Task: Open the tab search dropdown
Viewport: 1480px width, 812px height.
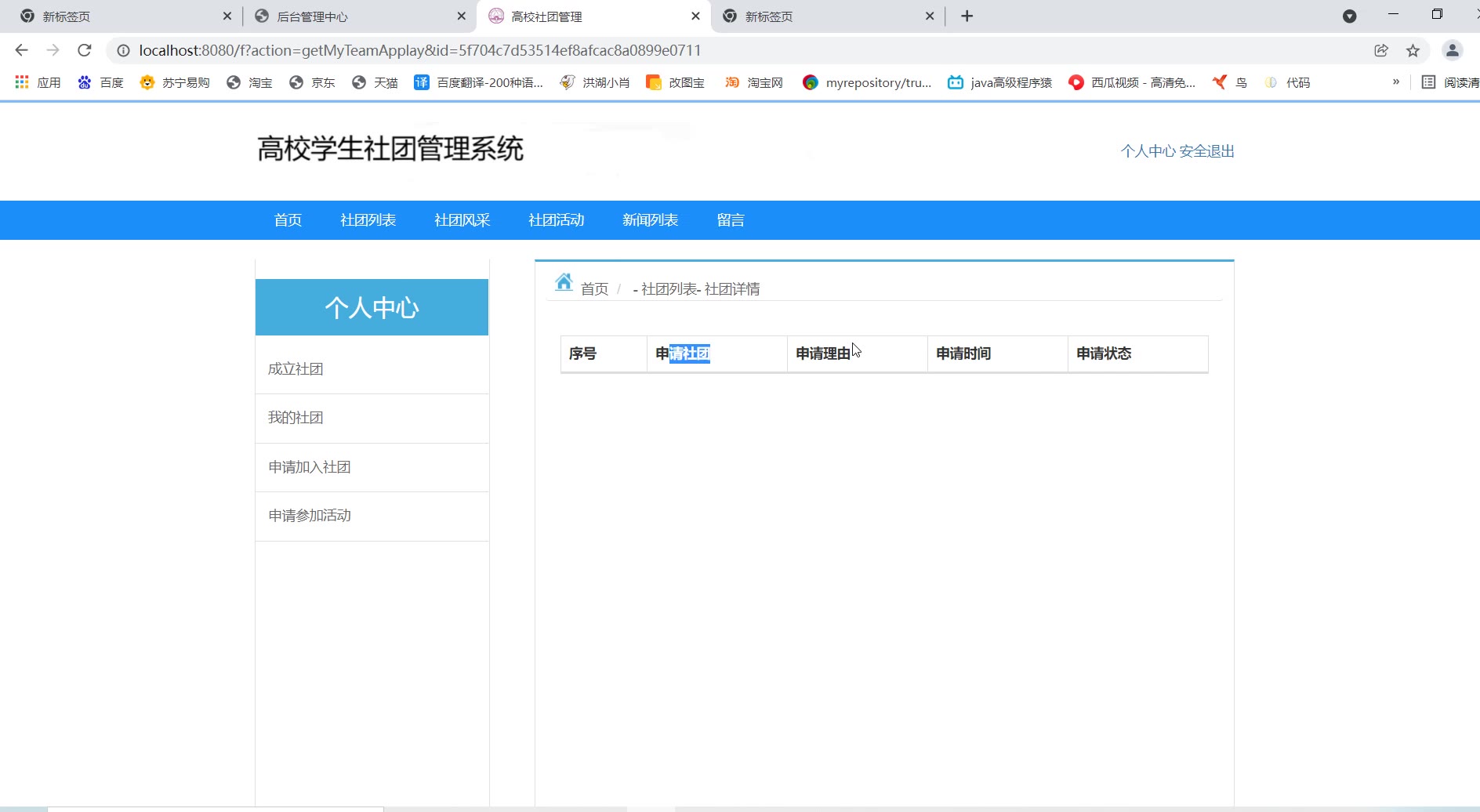Action: (1349, 16)
